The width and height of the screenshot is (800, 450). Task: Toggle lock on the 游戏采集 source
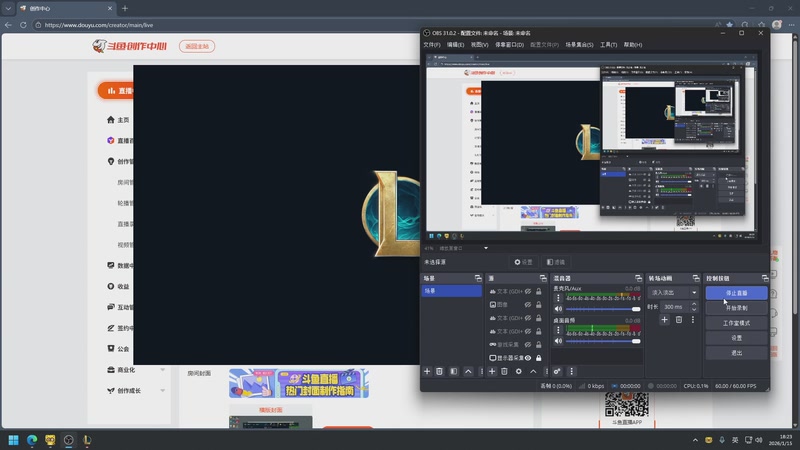click(538, 344)
